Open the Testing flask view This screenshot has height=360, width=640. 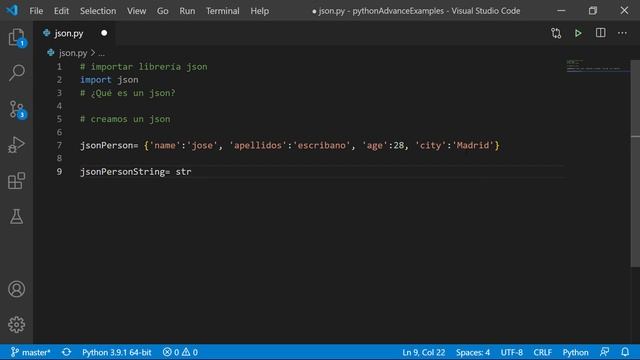tap(16, 216)
